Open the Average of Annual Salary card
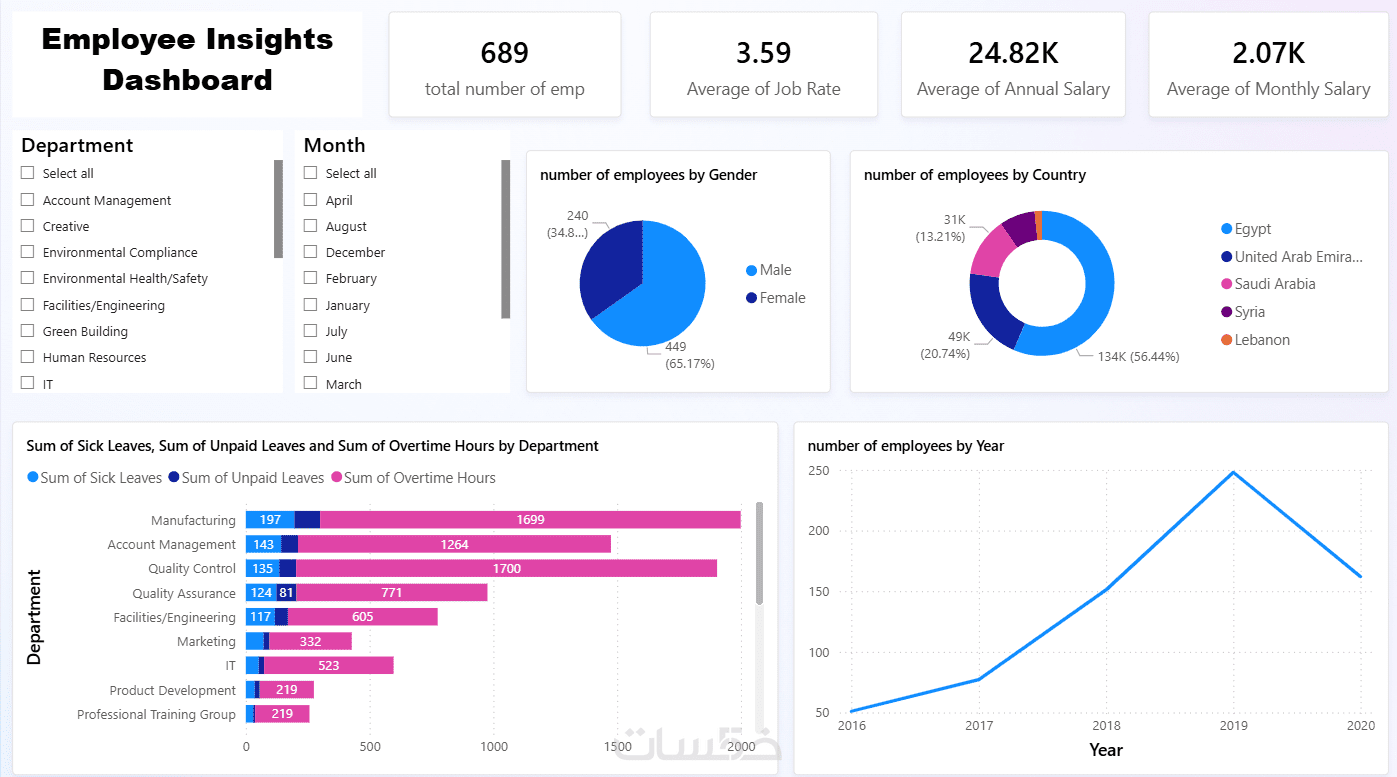 1013,65
